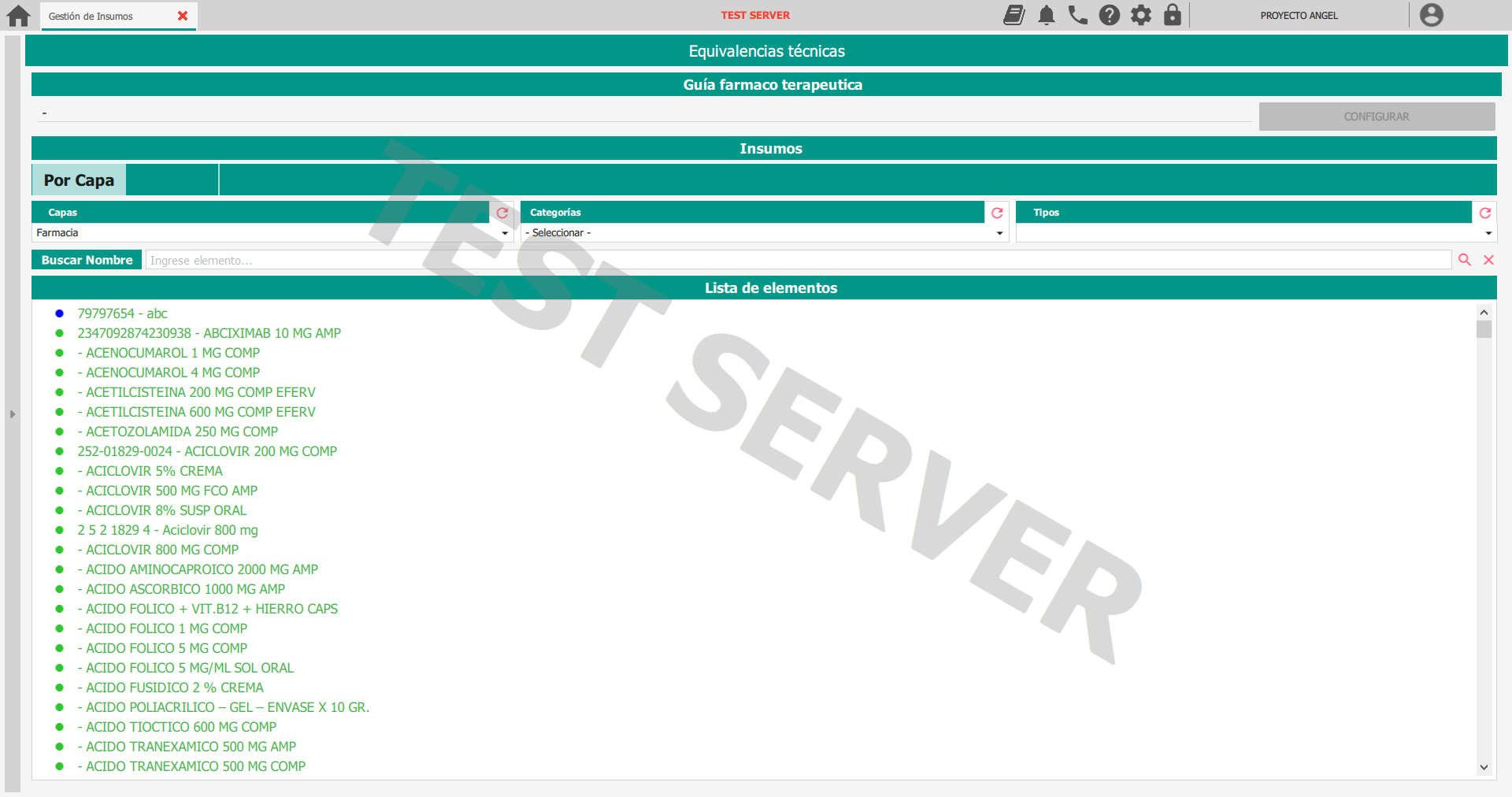The height and width of the screenshot is (797, 1512).
Task: Open the help question mark icon
Action: (1109, 15)
